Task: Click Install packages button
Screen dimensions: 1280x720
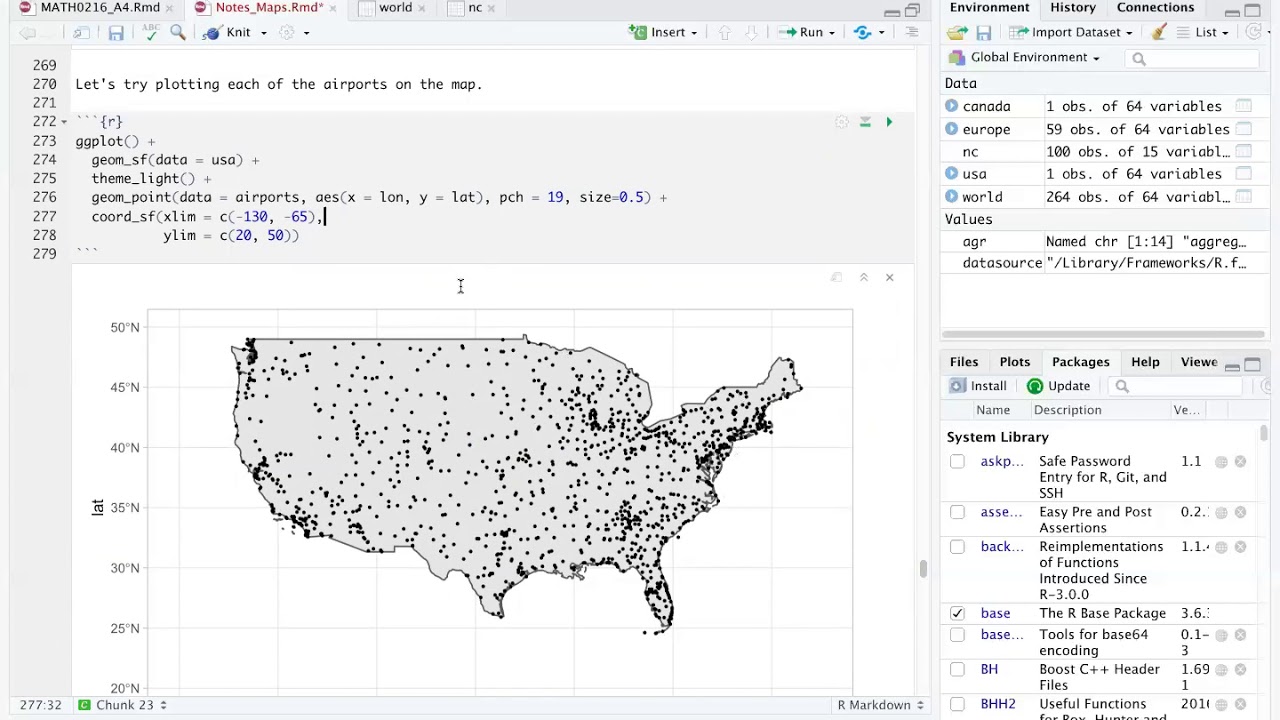Action: click(978, 386)
